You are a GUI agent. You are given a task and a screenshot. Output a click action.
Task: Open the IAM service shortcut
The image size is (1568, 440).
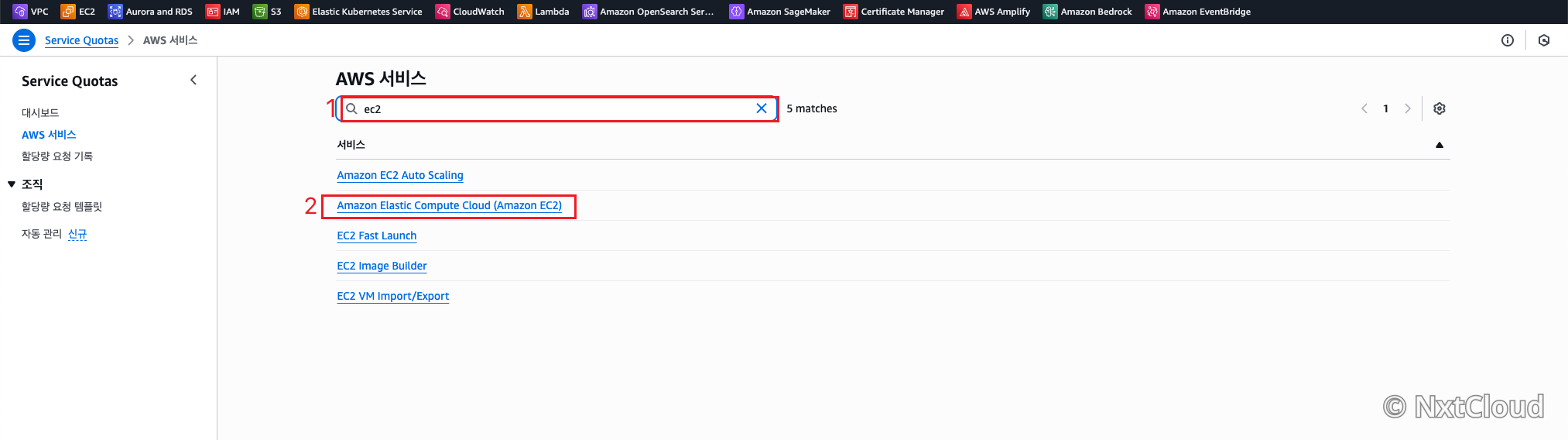(223, 12)
